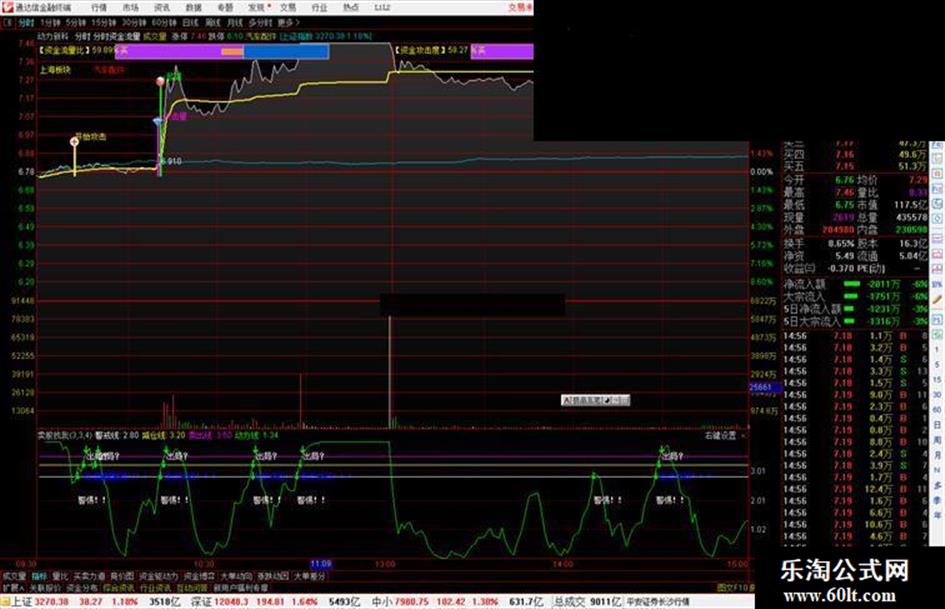Select the 60 minute icon in right sidebar

937,410
